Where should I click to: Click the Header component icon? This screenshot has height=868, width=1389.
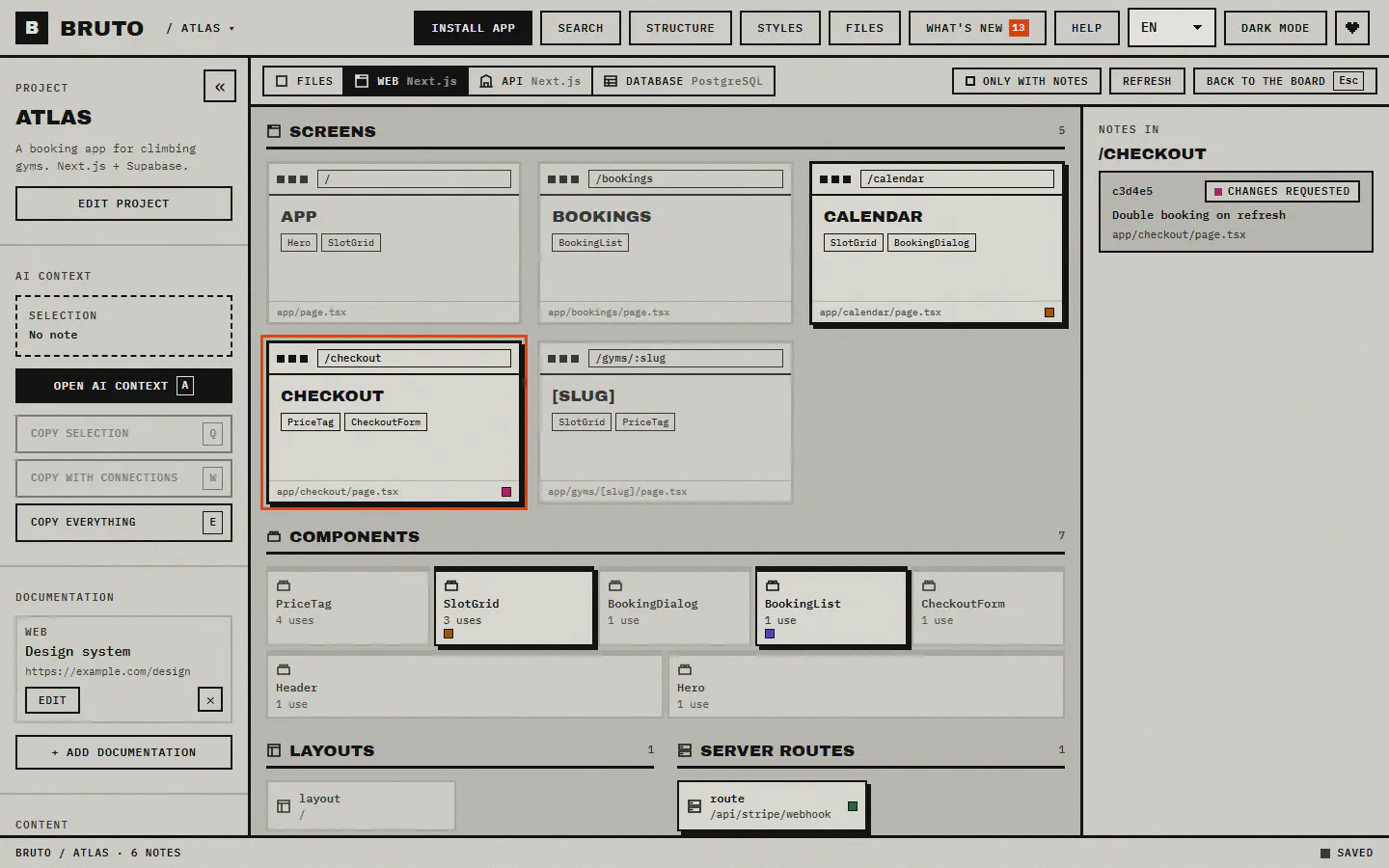(284, 669)
